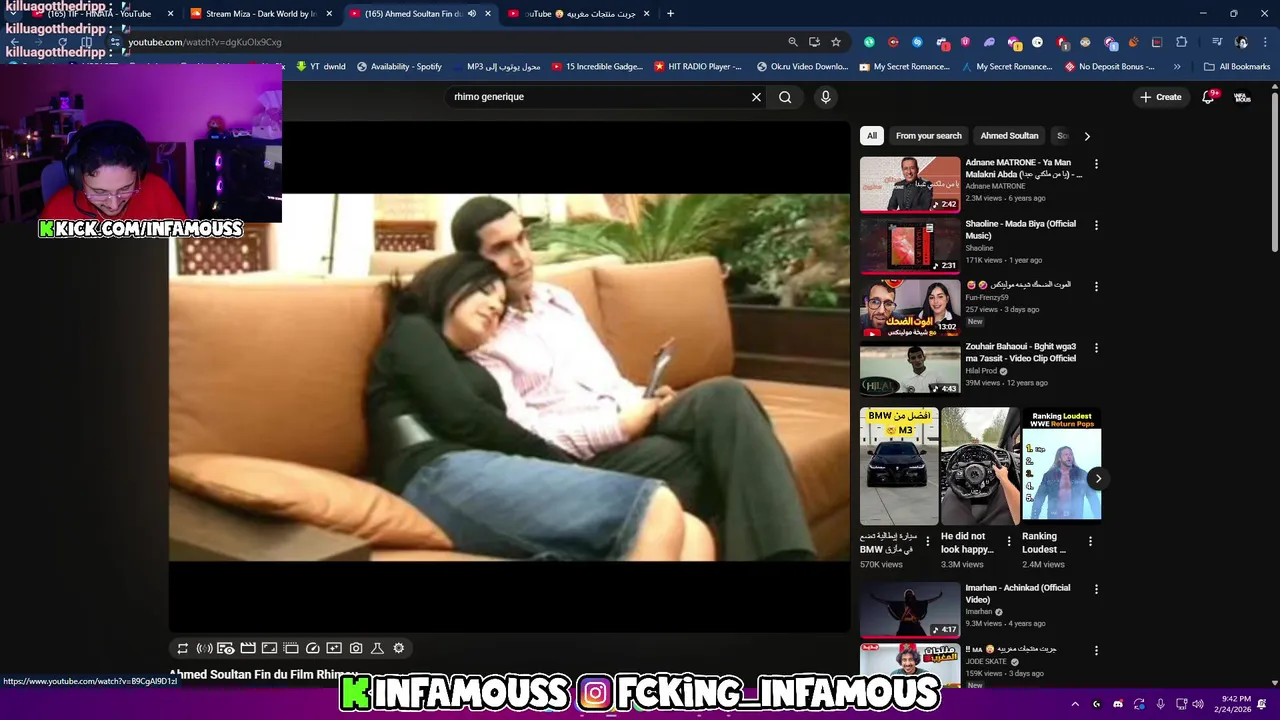The height and width of the screenshot is (720, 1280).
Task: Toggle the loop video icon below player
Action: click(x=182, y=648)
